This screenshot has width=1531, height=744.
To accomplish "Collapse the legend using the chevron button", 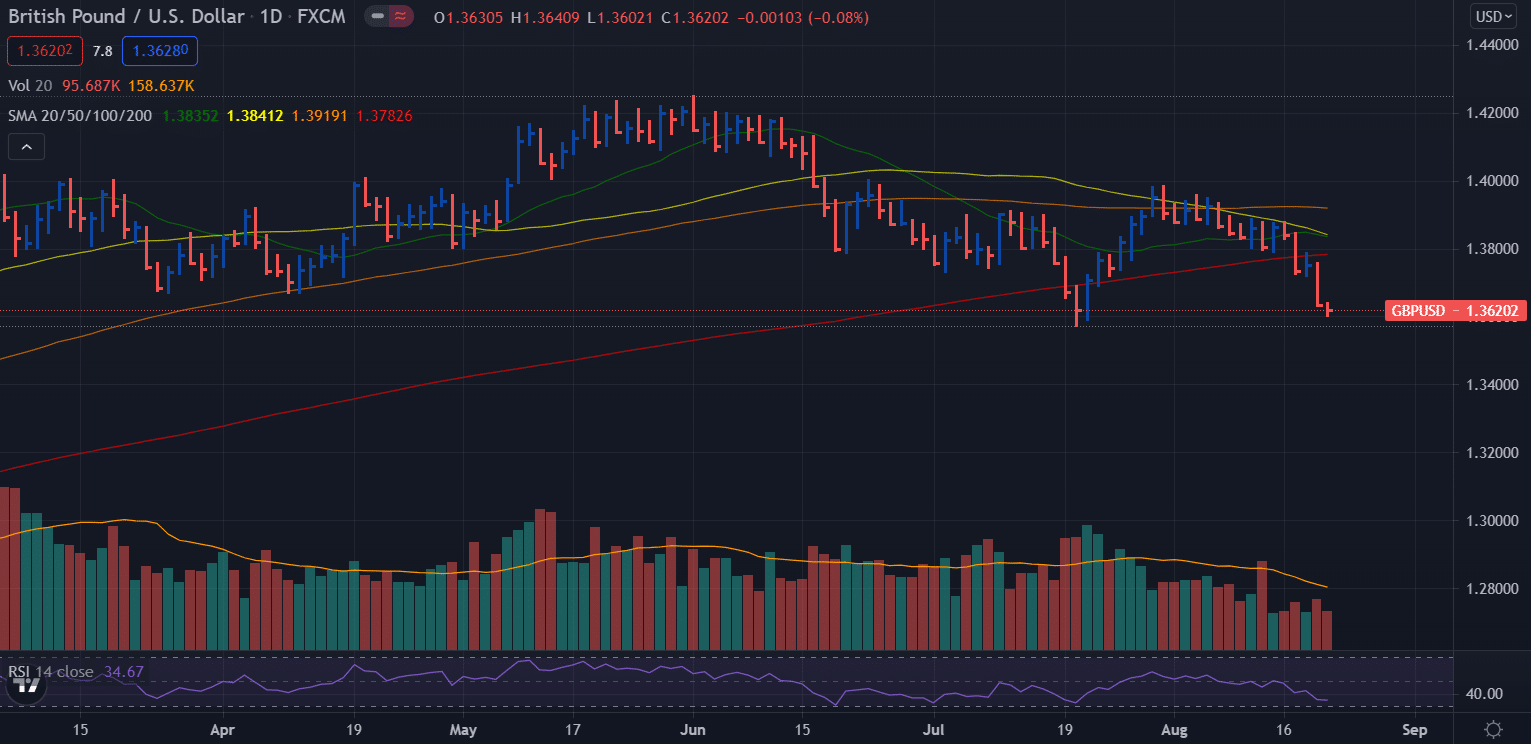I will [x=26, y=146].
